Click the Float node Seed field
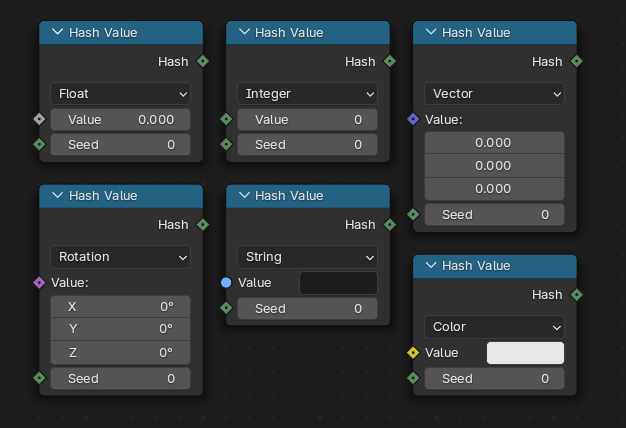This screenshot has height=428, width=626. tap(121, 145)
